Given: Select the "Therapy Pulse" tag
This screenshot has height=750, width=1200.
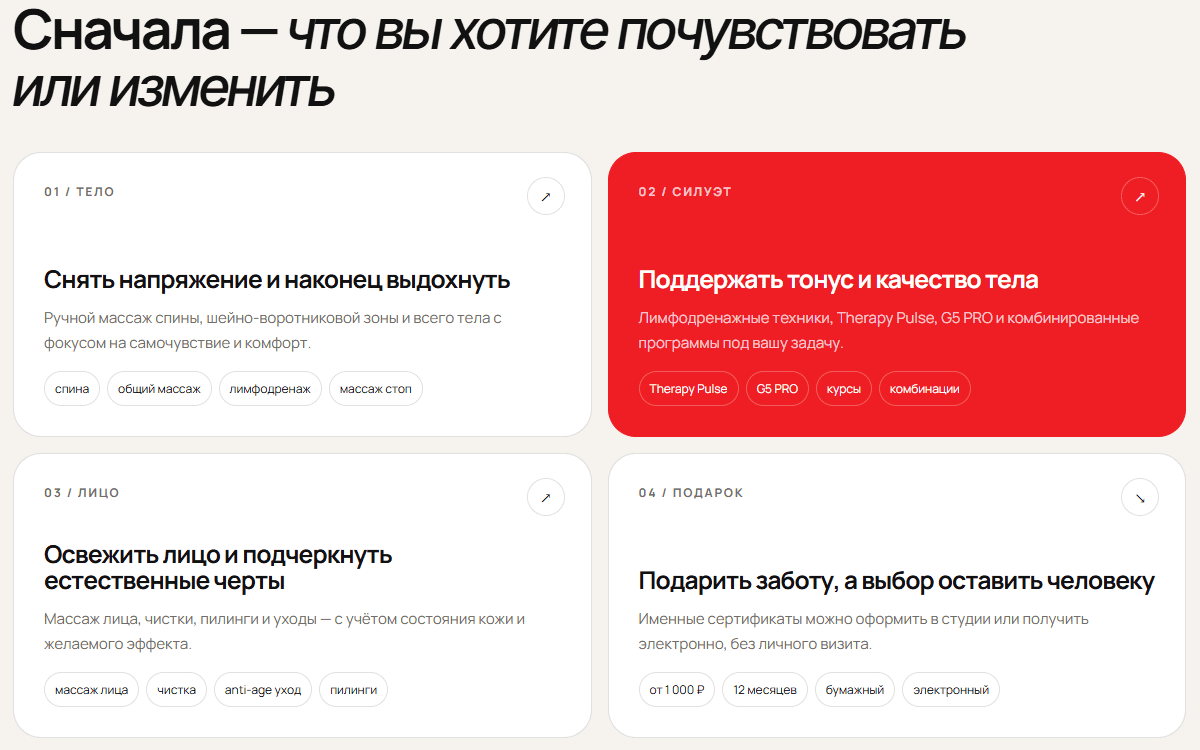Looking at the screenshot, I should coord(689,389).
